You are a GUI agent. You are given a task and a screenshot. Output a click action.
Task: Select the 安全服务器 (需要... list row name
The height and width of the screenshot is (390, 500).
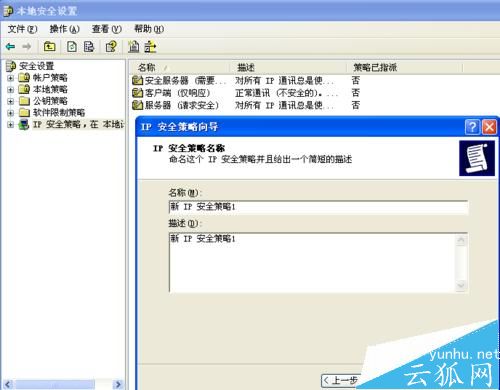[x=185, y=80]
